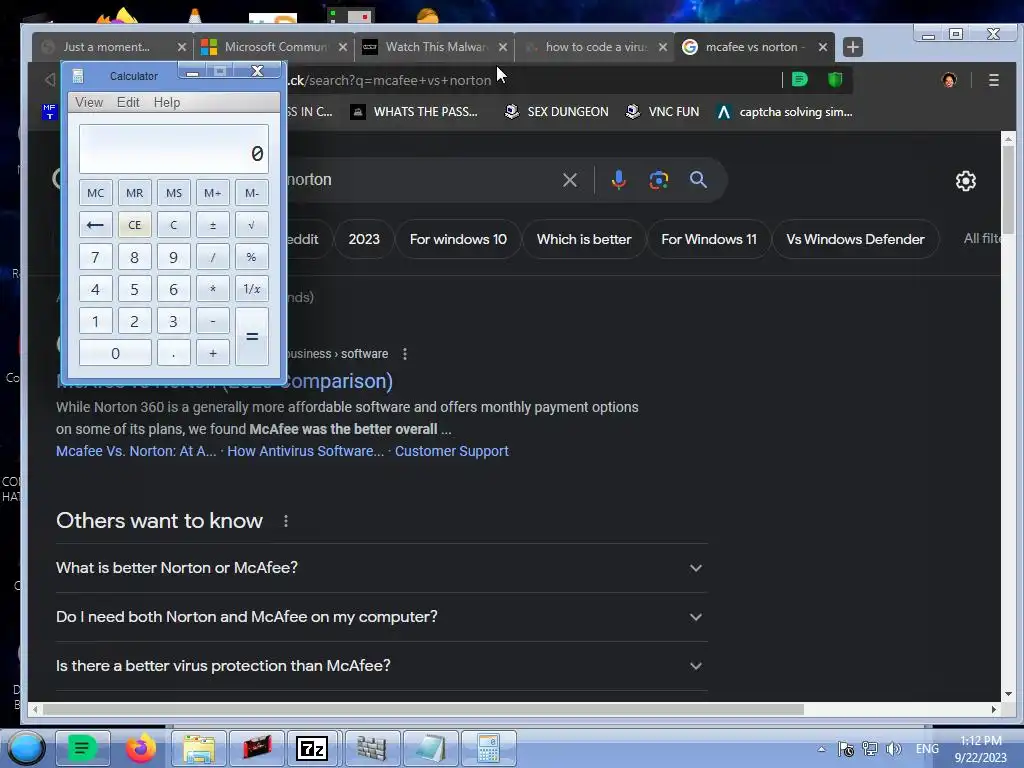
Task: Expand What is better Norton or McAfee
Action: pyautogui.click(x=381, y=568)
